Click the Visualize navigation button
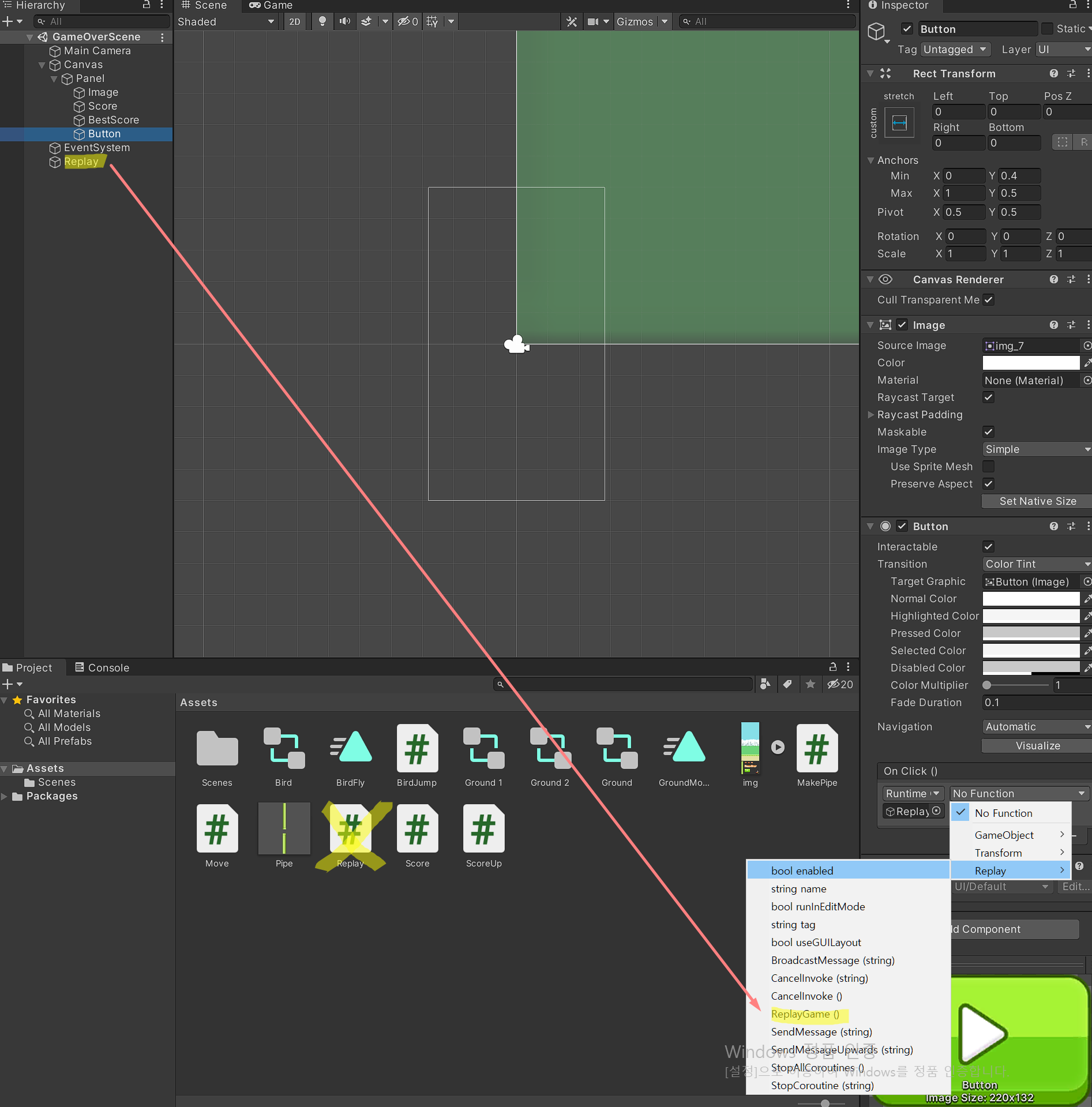 (x=1037, y=745)
